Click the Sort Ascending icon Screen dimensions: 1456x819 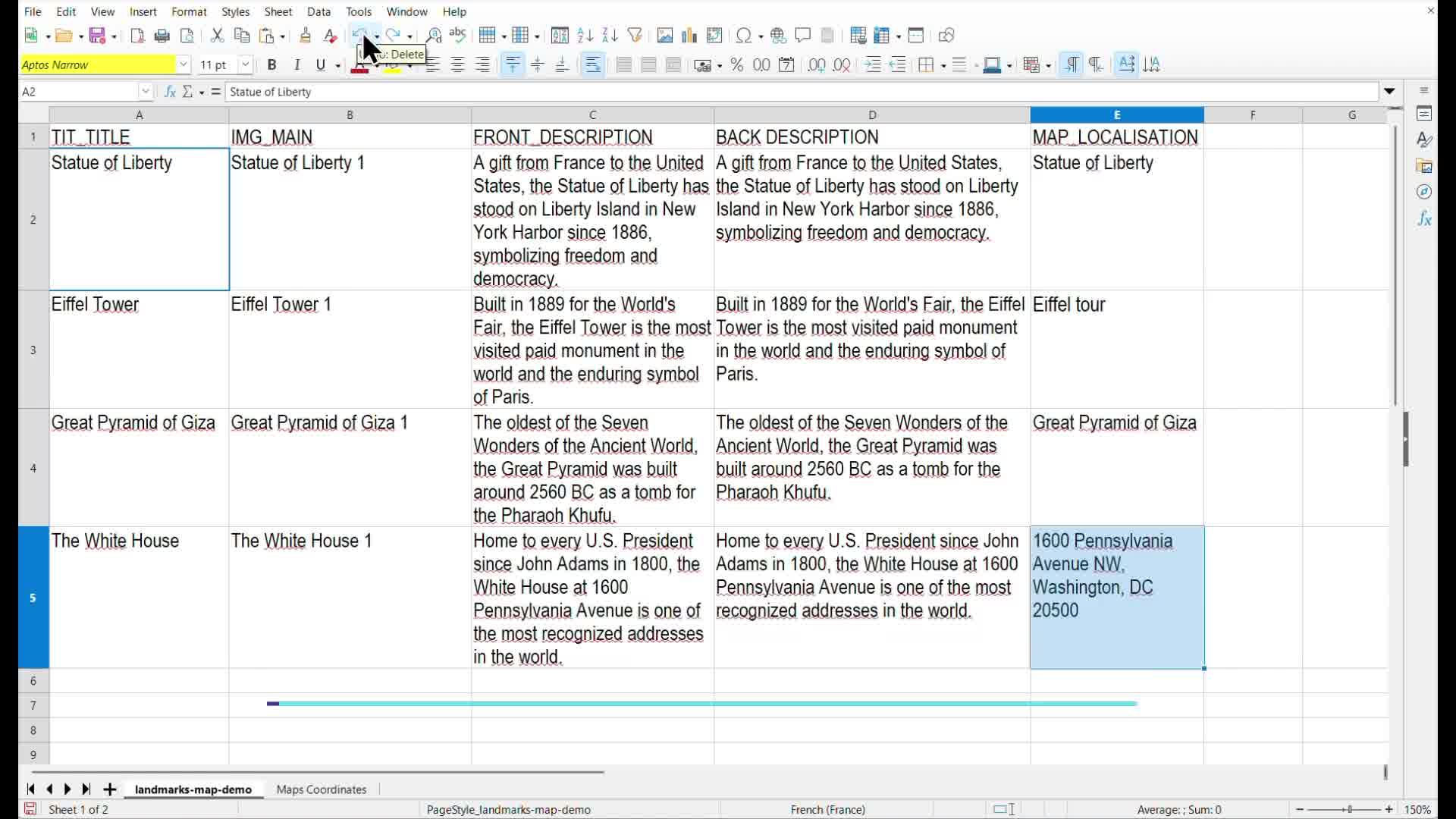click(x=585, y=36)
